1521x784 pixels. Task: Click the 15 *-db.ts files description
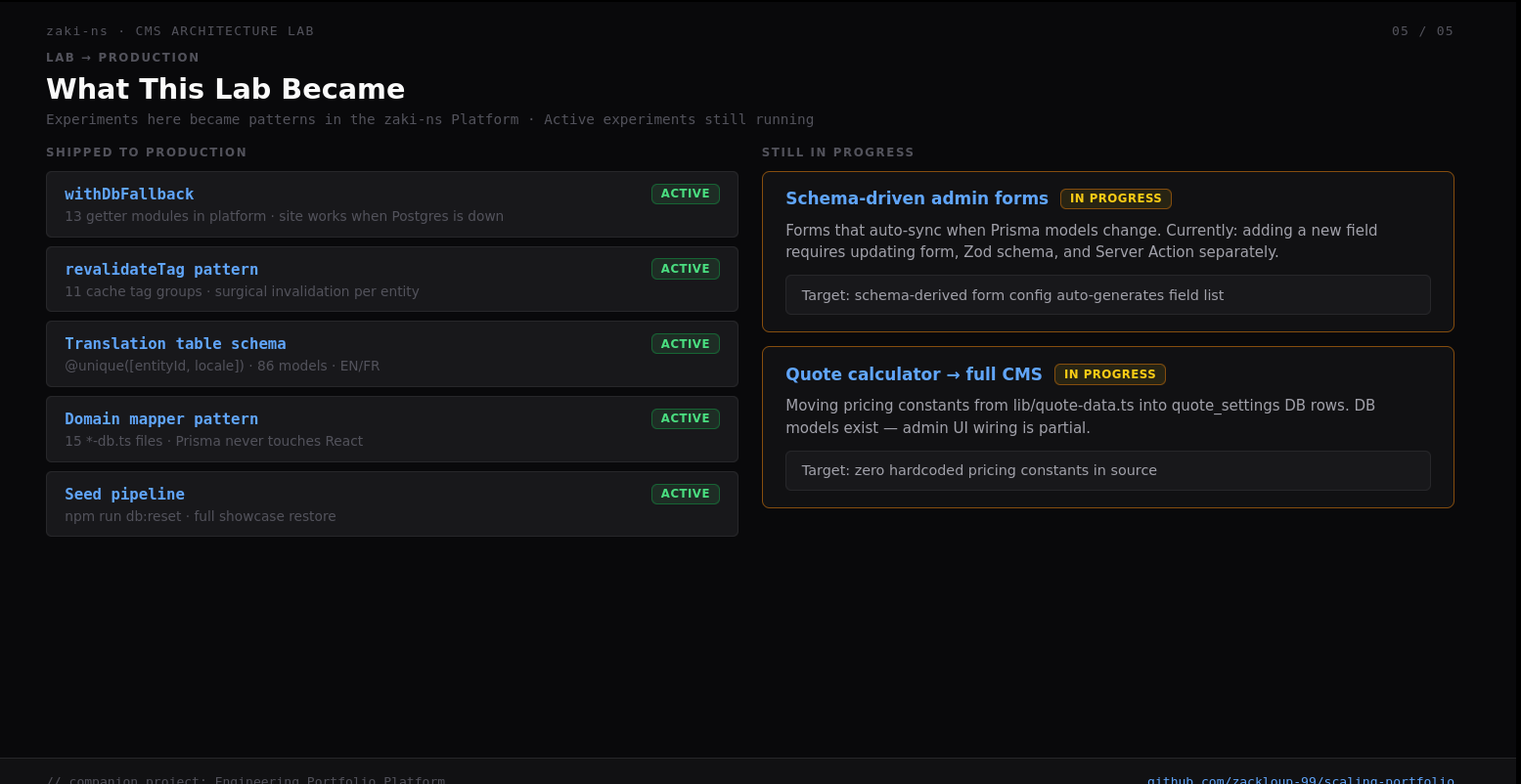[213, 441]
